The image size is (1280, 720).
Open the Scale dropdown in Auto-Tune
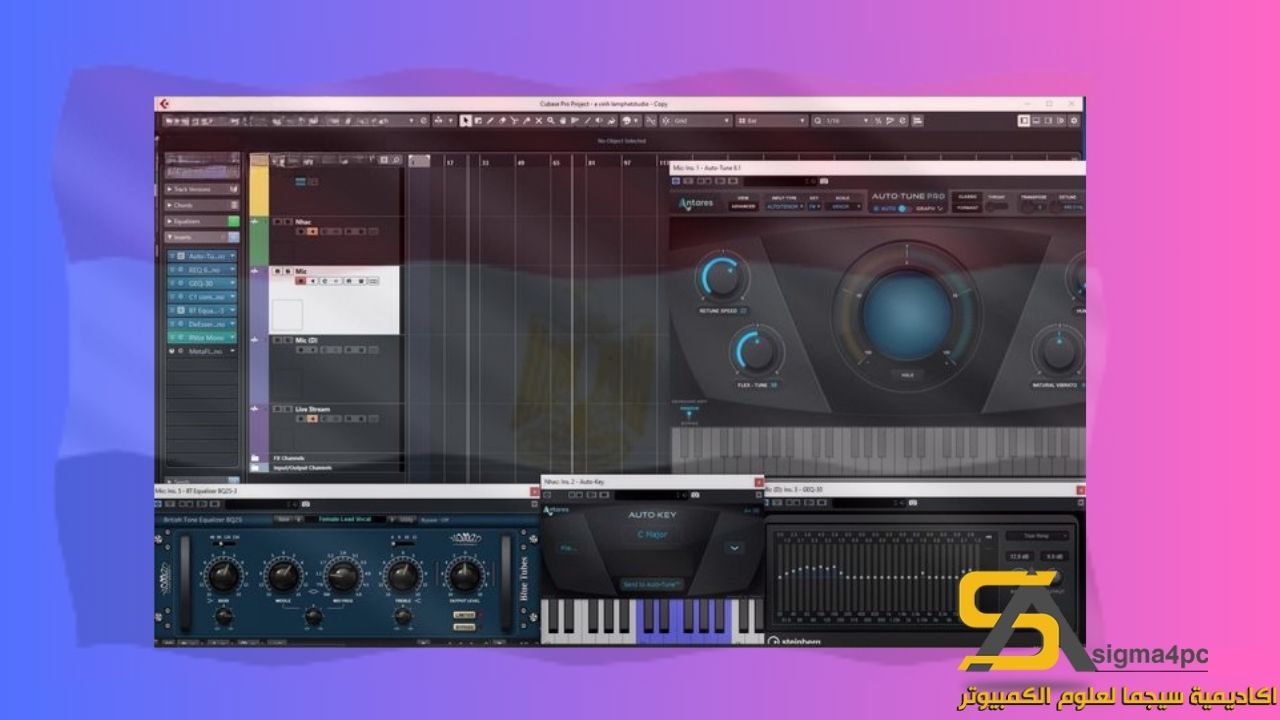[x=844, y=206]
